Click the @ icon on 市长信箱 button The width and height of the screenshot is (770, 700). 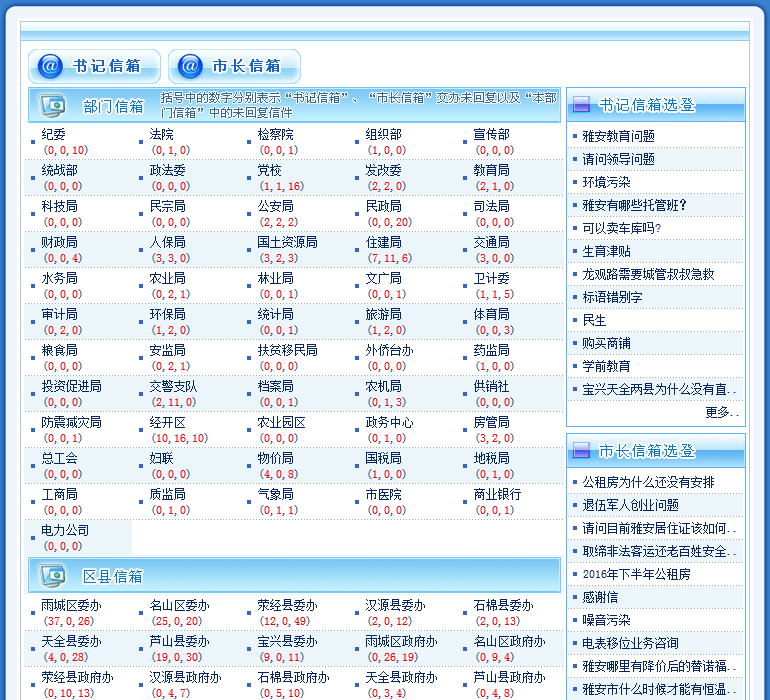[190, 66]
